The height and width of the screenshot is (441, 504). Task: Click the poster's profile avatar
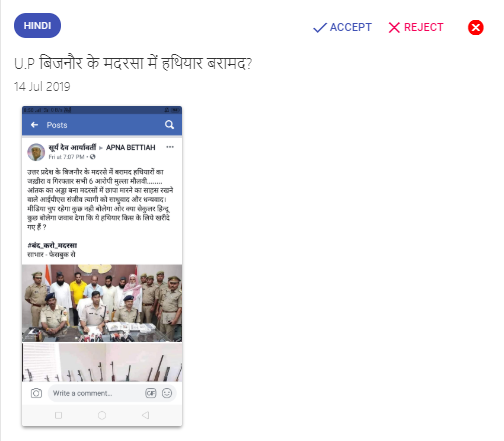coord(36,152)
